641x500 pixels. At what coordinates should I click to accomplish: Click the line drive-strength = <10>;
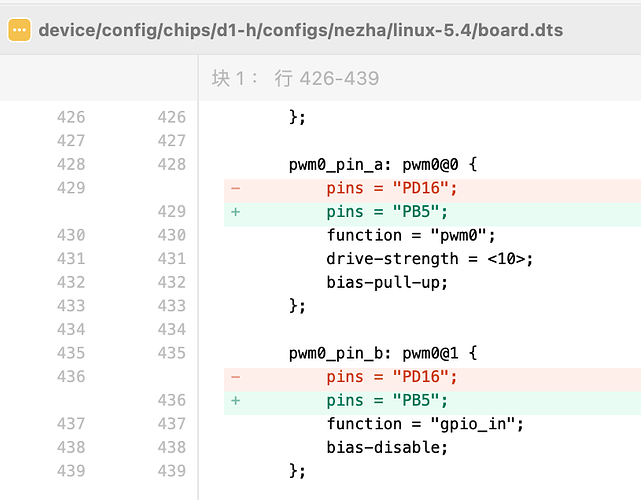click(x=430, y=259)
